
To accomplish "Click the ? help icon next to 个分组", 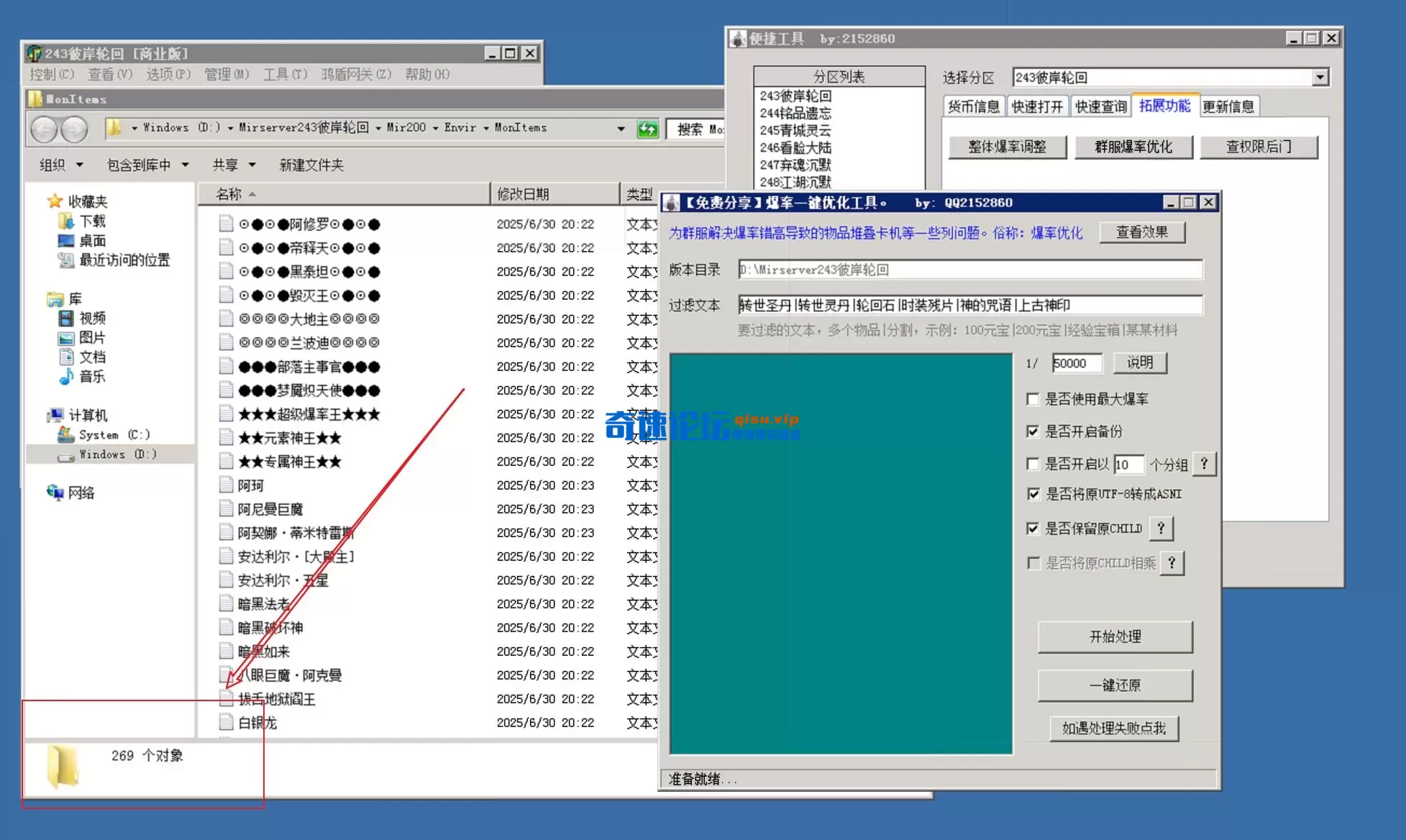I will point(1204,464).
